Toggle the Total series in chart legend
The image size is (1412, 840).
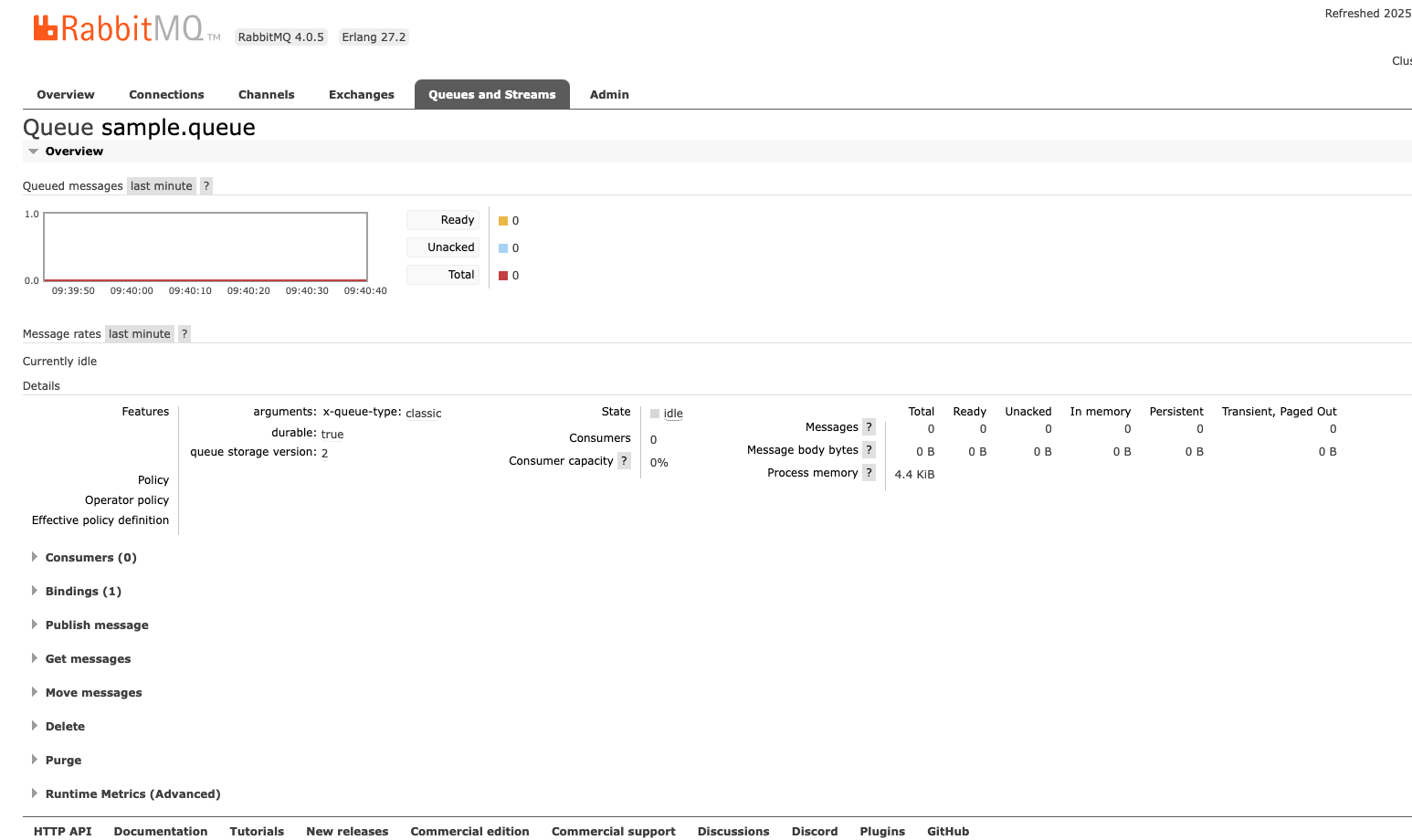[444, 275]
